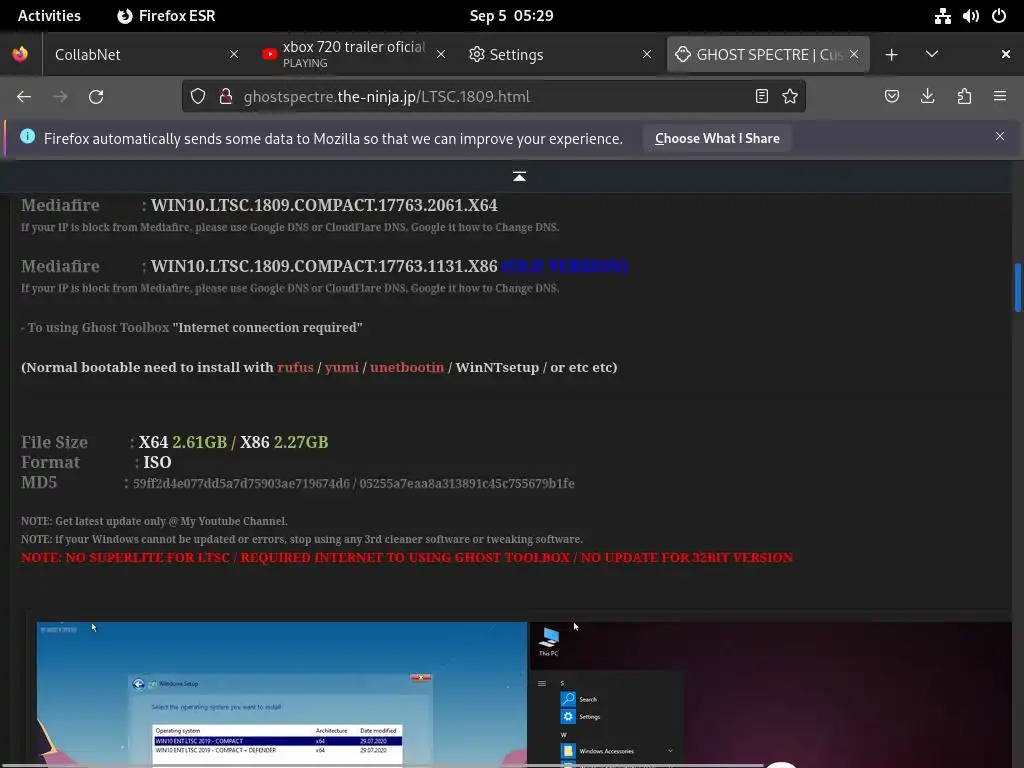Click the Firefox logo icon in tab bar
The height and width of the screenshot is (768, 1024).
point(20,54)
